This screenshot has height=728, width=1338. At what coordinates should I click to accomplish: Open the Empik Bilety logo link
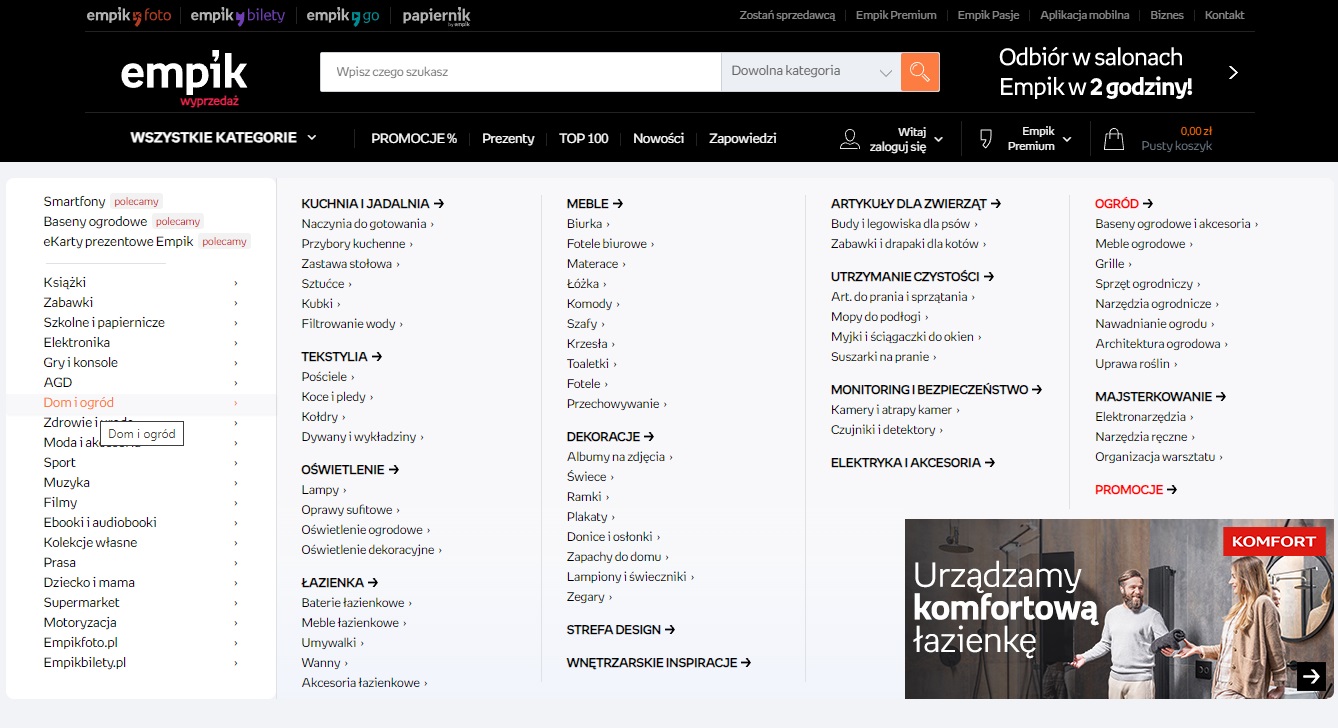(x=237, y=16)
